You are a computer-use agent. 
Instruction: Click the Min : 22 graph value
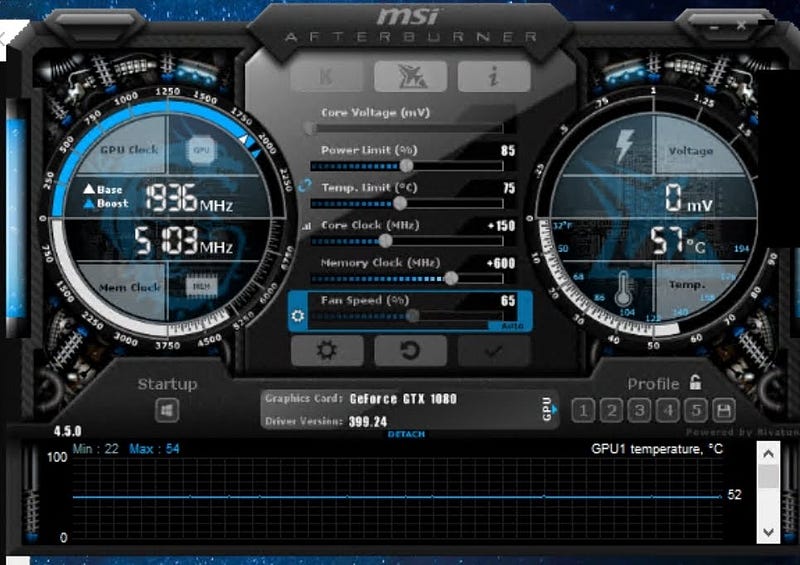(x=95, y=449)
